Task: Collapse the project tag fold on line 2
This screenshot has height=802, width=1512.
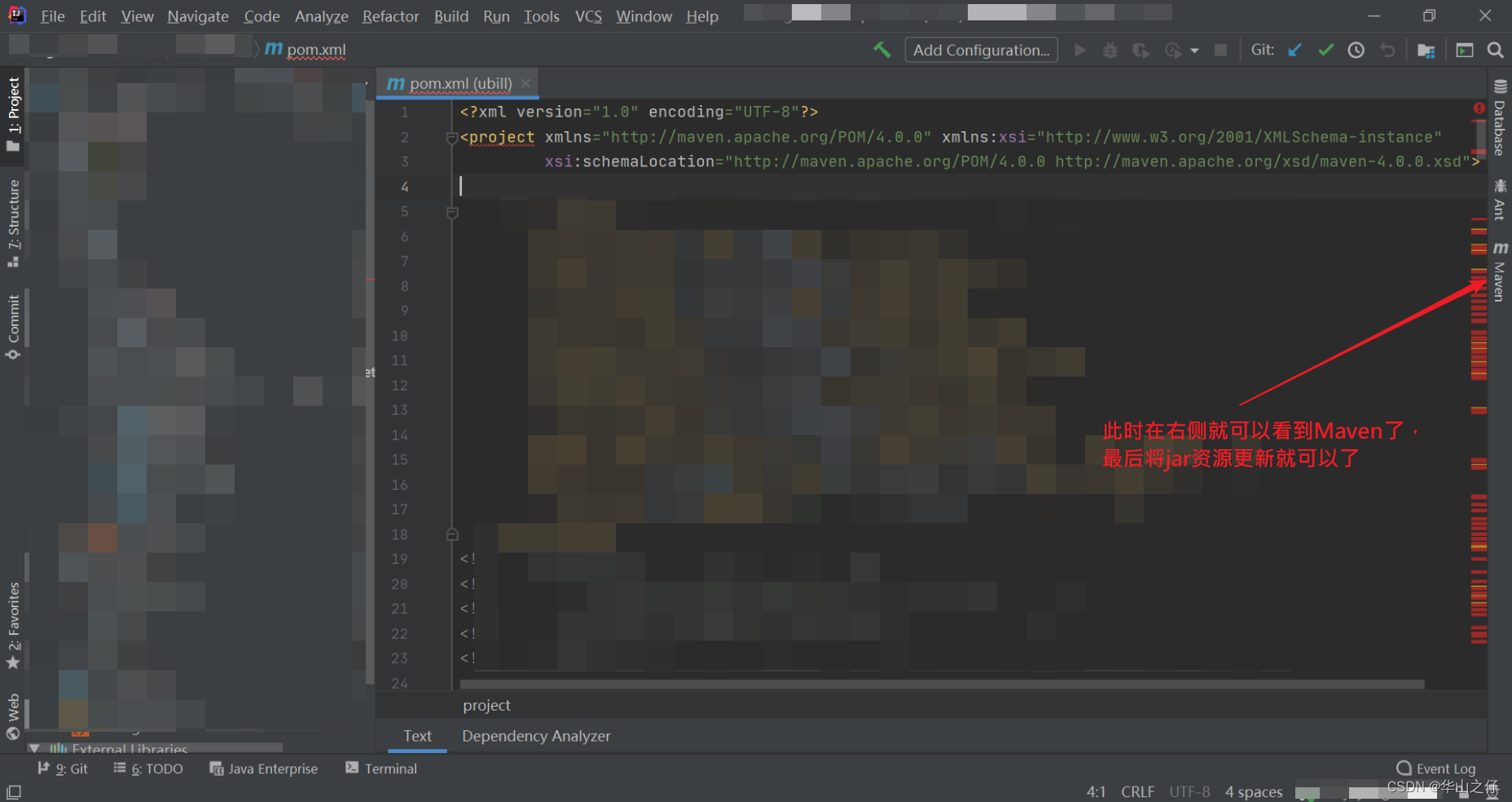Action: (x=452, y=138)
